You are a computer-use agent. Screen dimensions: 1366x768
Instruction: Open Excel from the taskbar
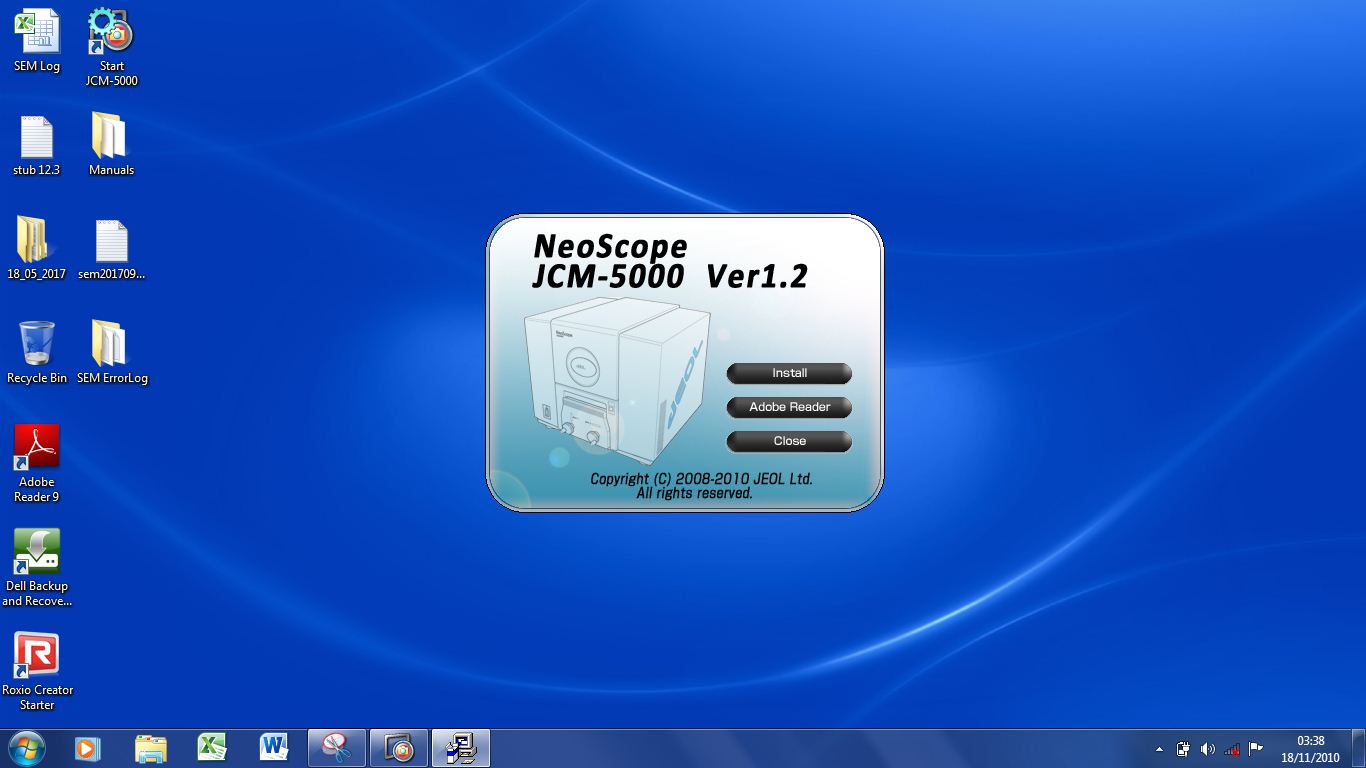tap(212, 748)
